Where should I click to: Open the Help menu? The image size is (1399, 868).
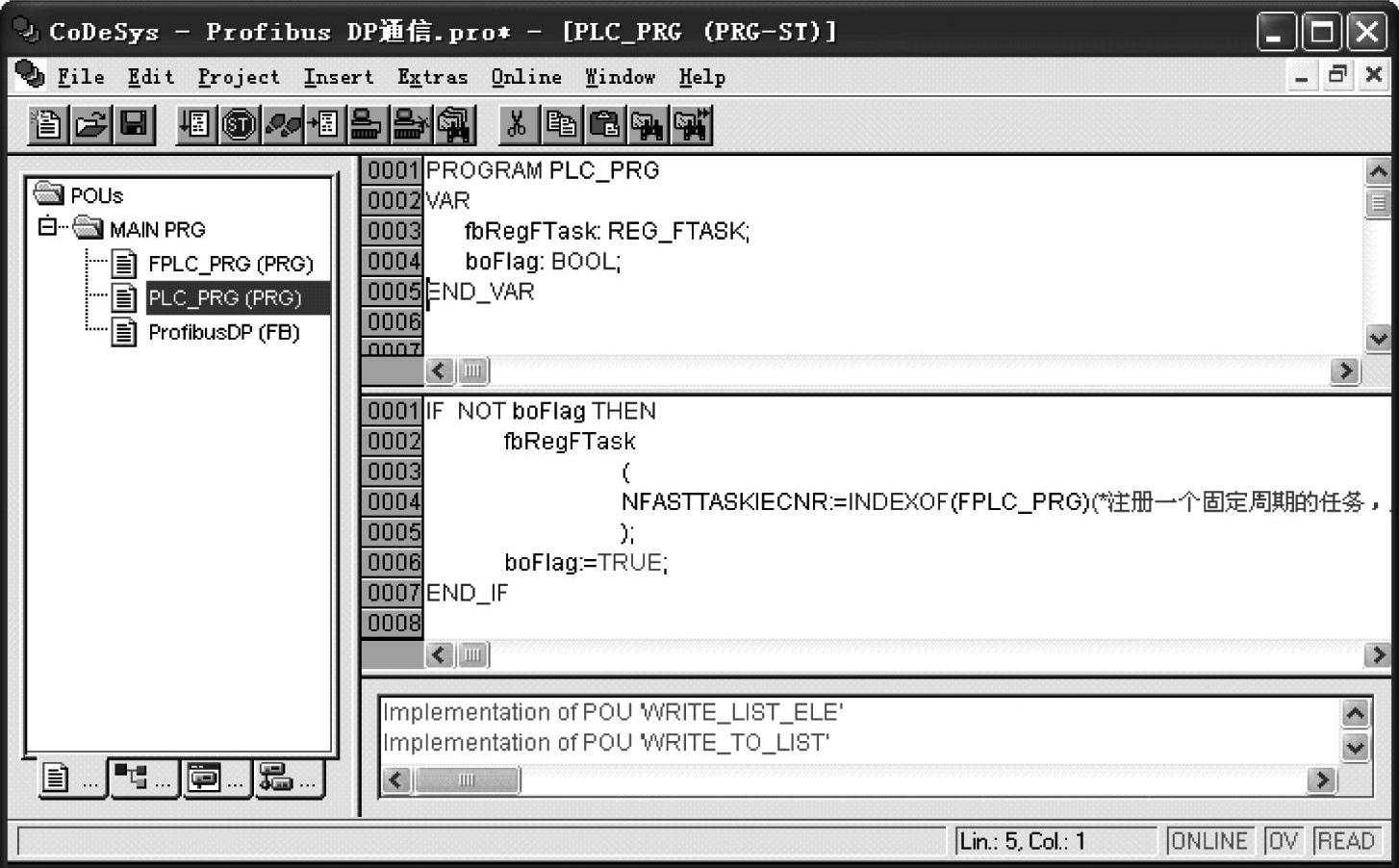point(702,77)
